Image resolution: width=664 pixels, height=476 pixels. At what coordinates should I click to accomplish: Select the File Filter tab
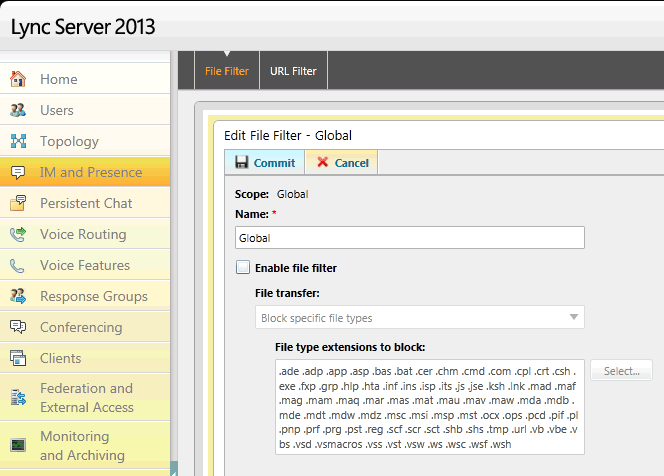tap(227, 71)
